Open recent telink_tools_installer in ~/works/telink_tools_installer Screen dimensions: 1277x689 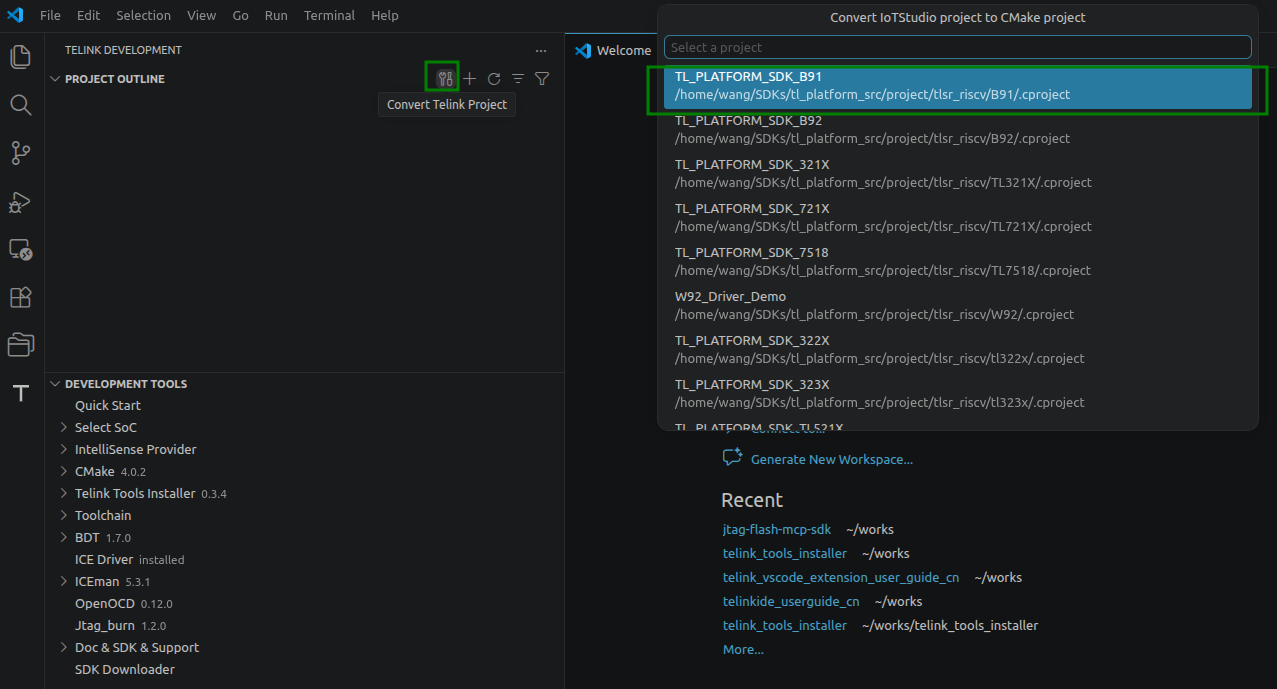785,625
